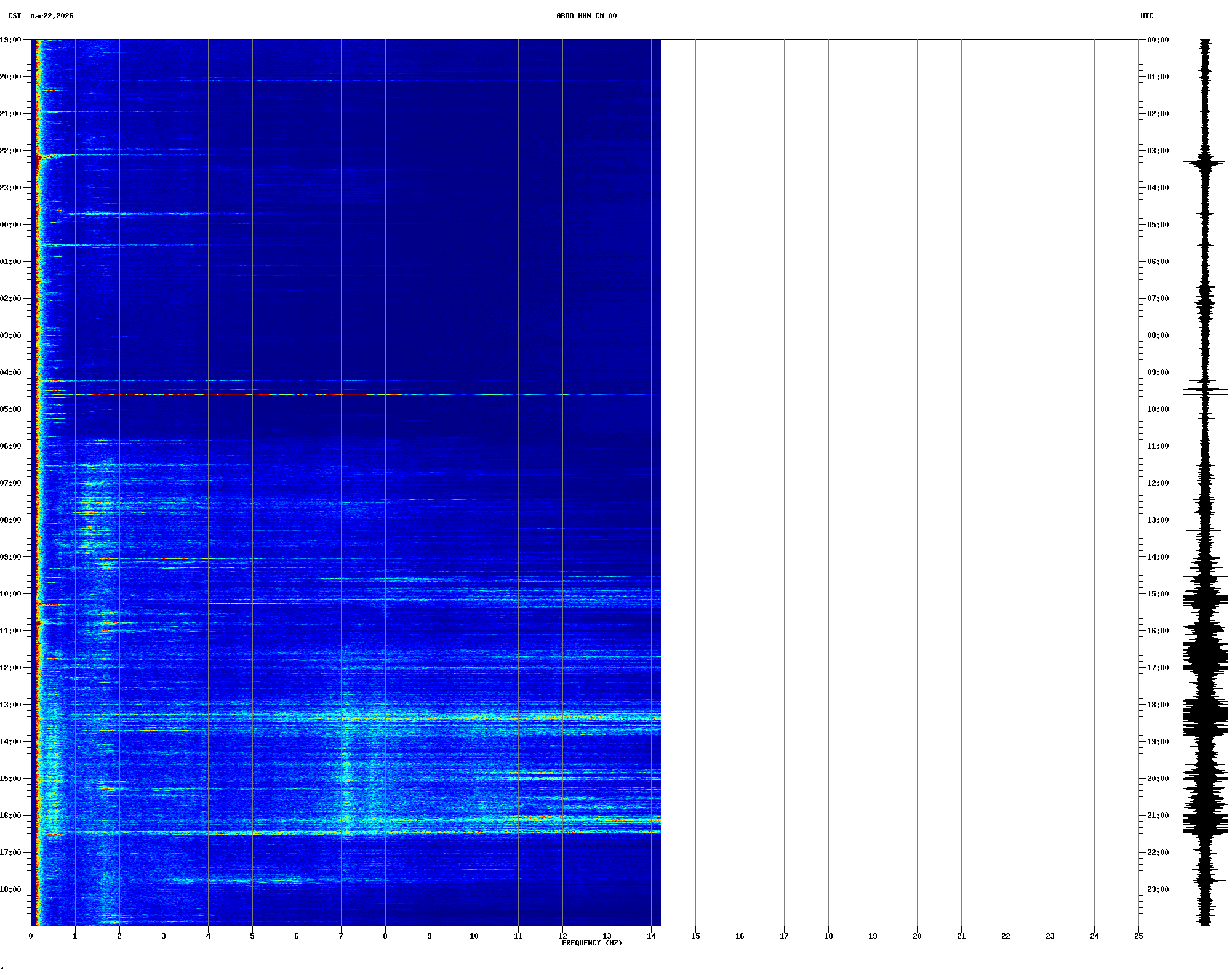Click the 14 Hz frequency tick label

pos(651,936)
